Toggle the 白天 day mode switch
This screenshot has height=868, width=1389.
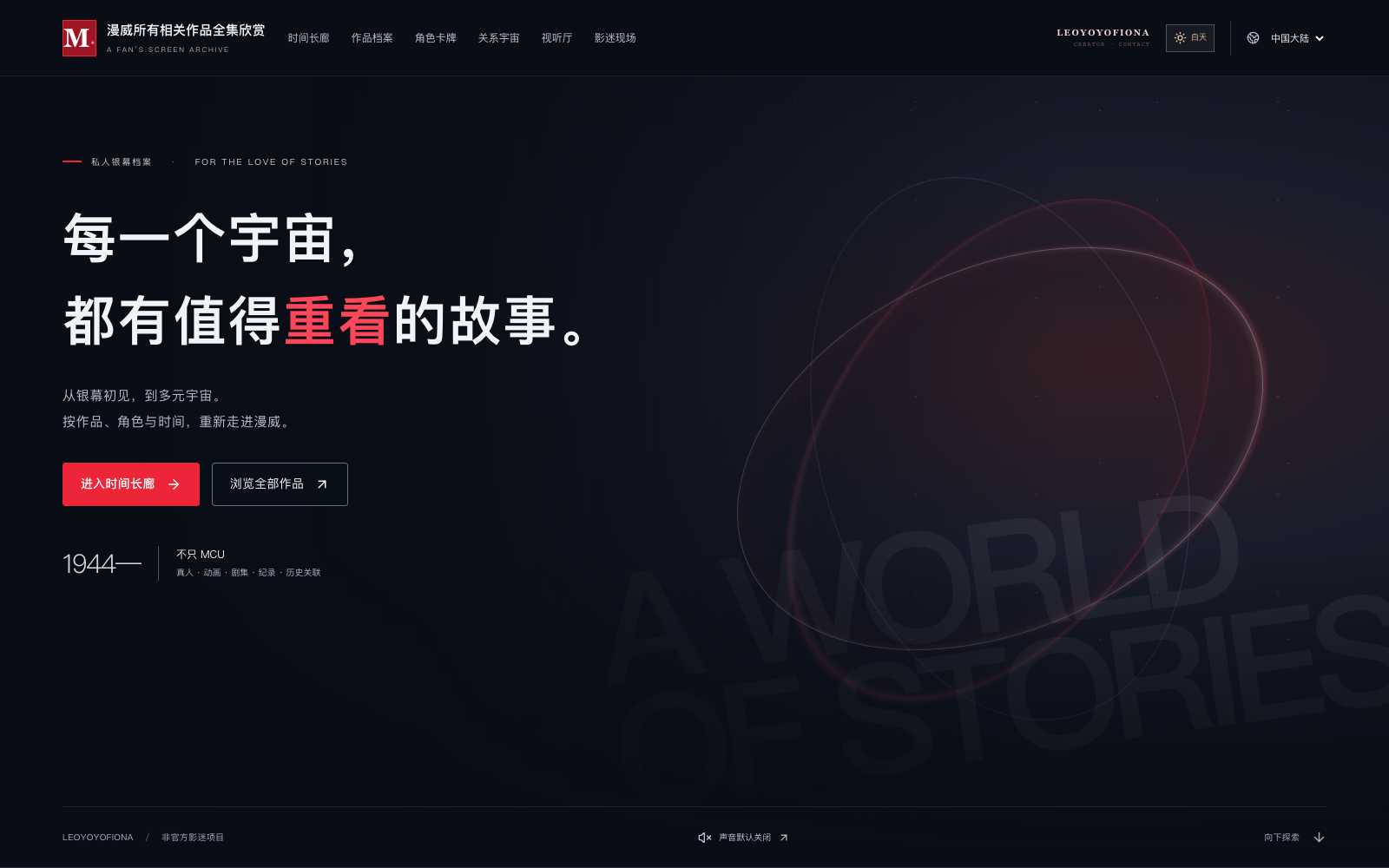tap(1190, 38)
